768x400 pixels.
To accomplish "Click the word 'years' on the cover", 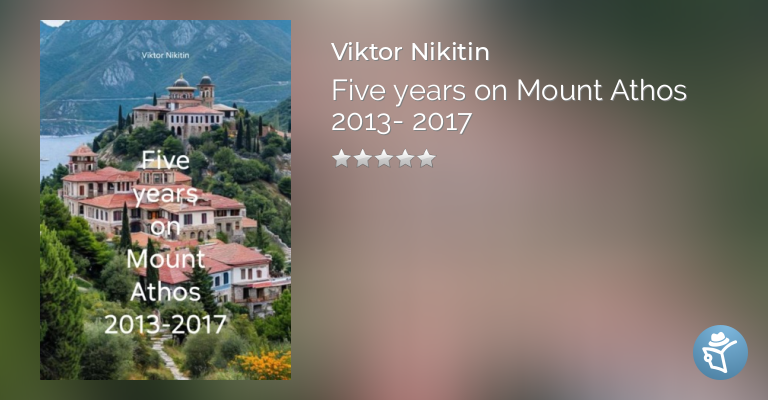I will pos(166,193).
